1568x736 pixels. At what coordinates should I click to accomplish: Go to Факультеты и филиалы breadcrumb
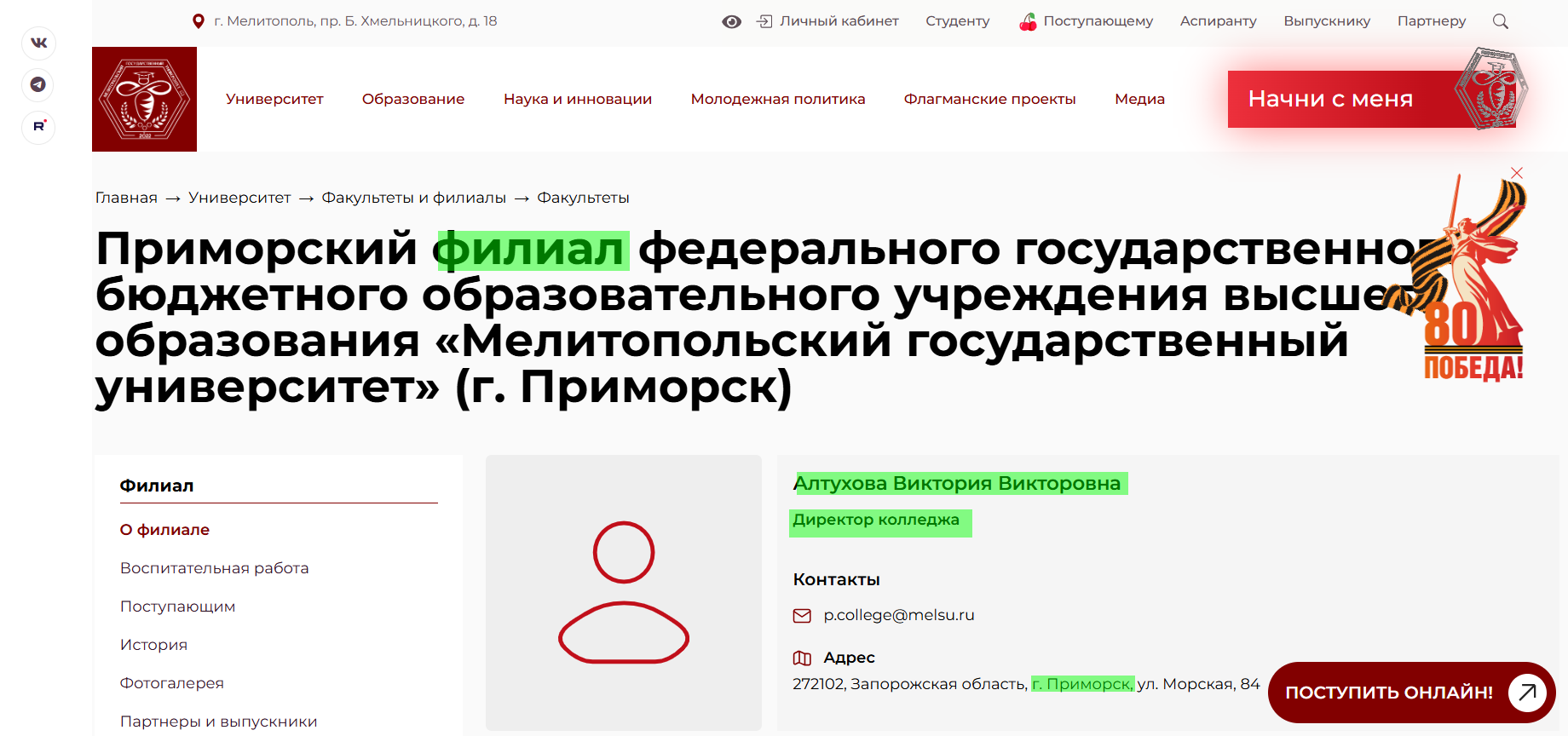click(413, 198)
